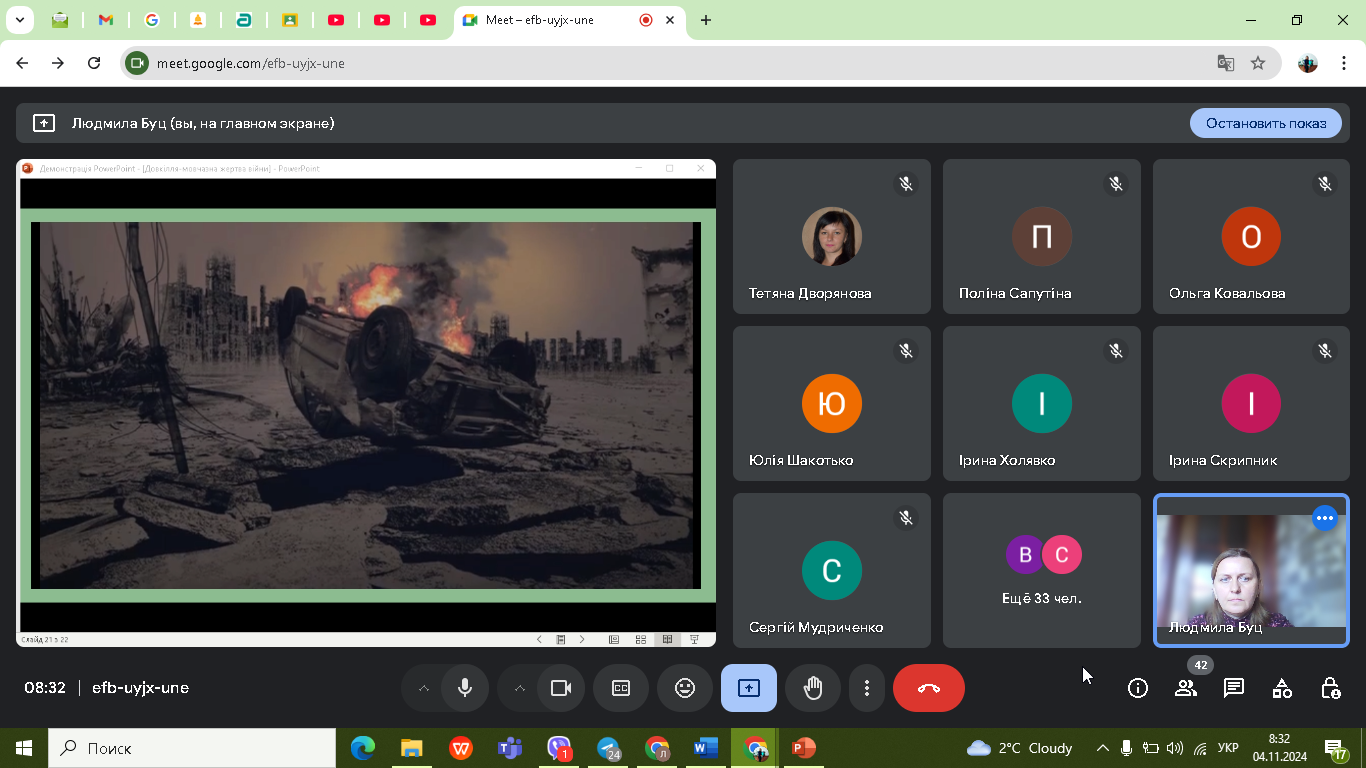Open more options three-dot menu
Image resolution: width=1366 pixels, height=768 pixels.
pyautogui.click(x=866, y=688)
